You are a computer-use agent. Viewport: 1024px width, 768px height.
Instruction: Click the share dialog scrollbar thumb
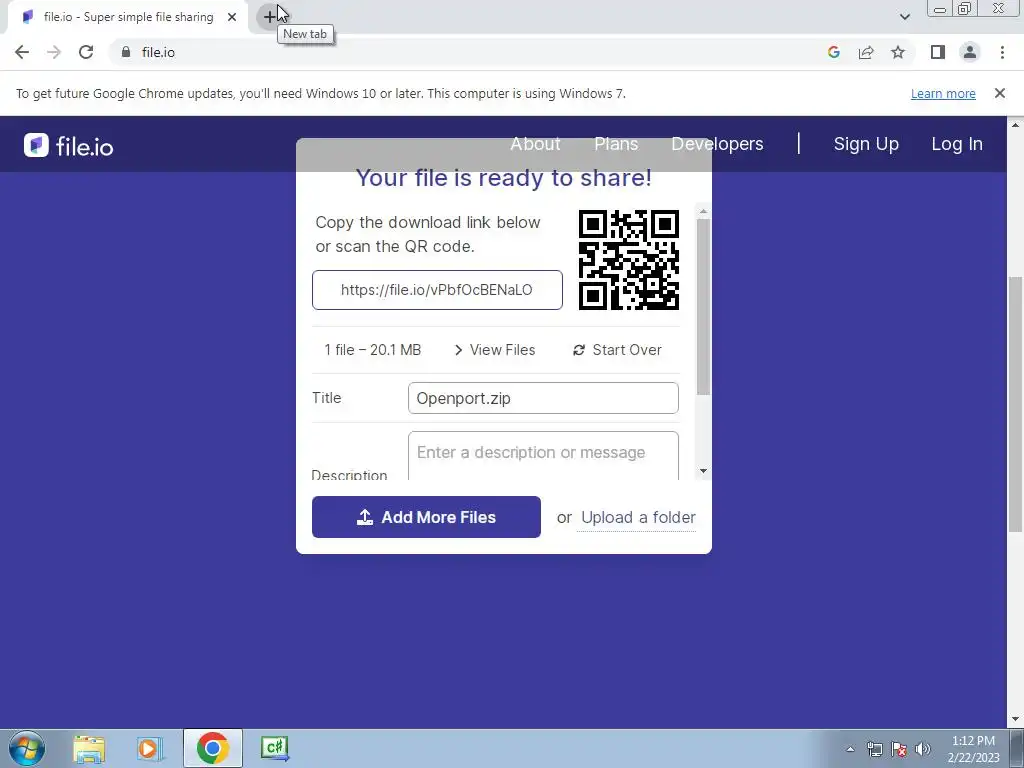point(703,307)
